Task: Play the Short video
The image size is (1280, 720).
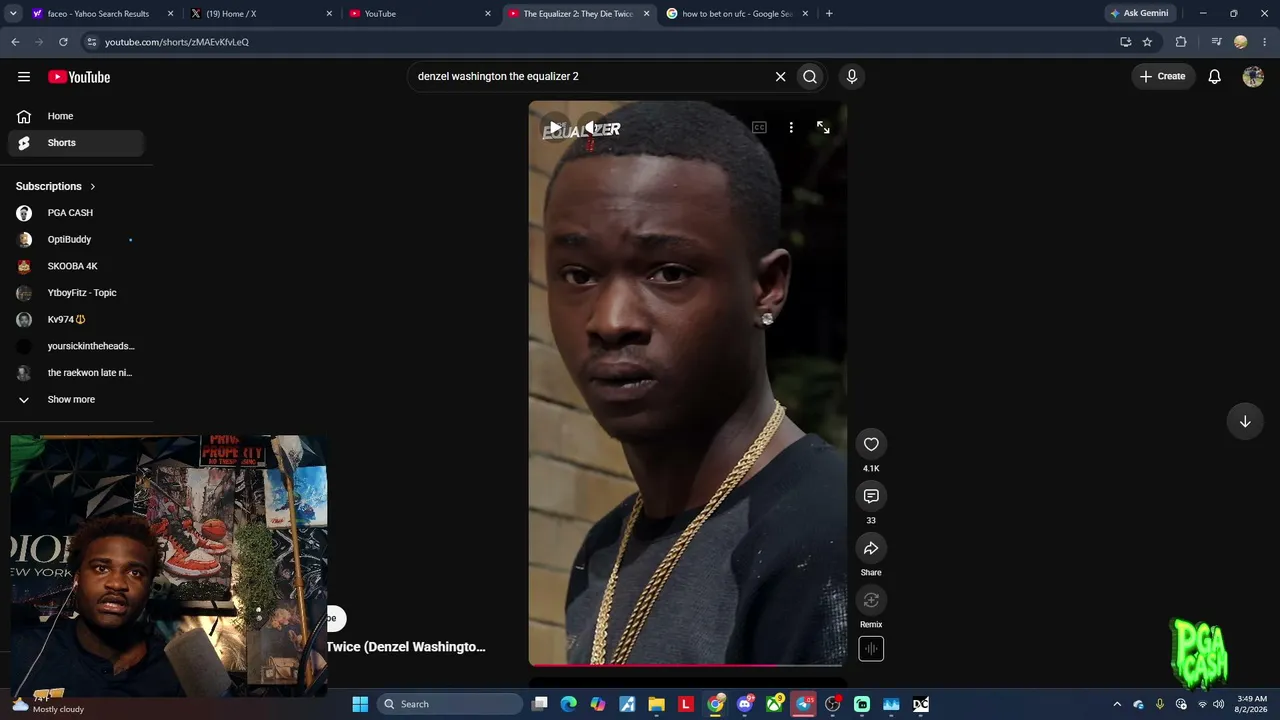Action: (555, 128)
